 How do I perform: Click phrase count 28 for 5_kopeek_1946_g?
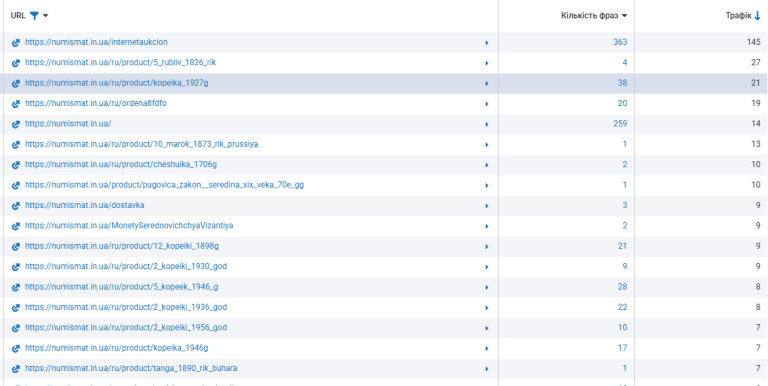[623, 287]
